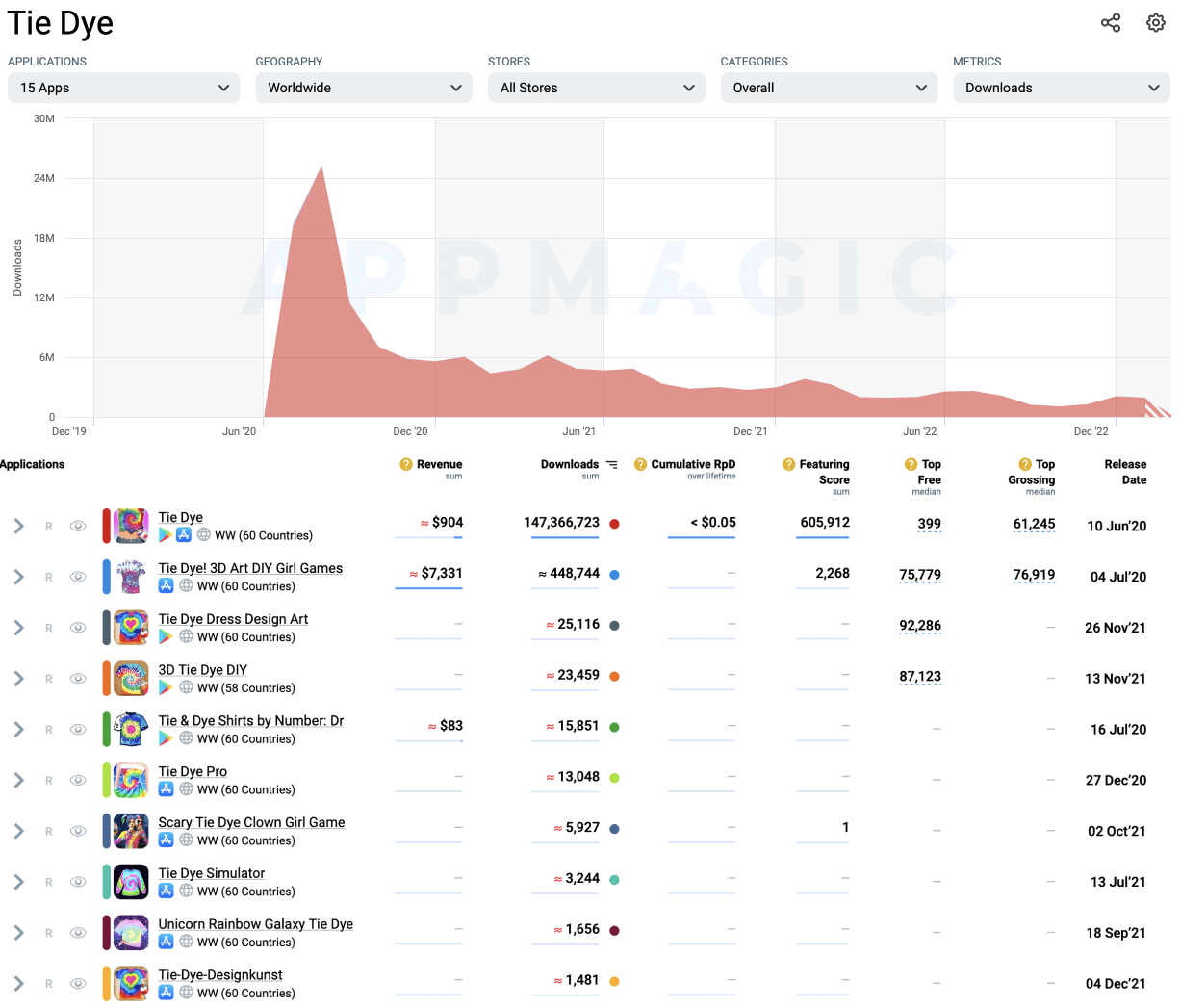Click the share icon in the top right
Viewport: 1181px width, 1008px height.
(1111, 22)
